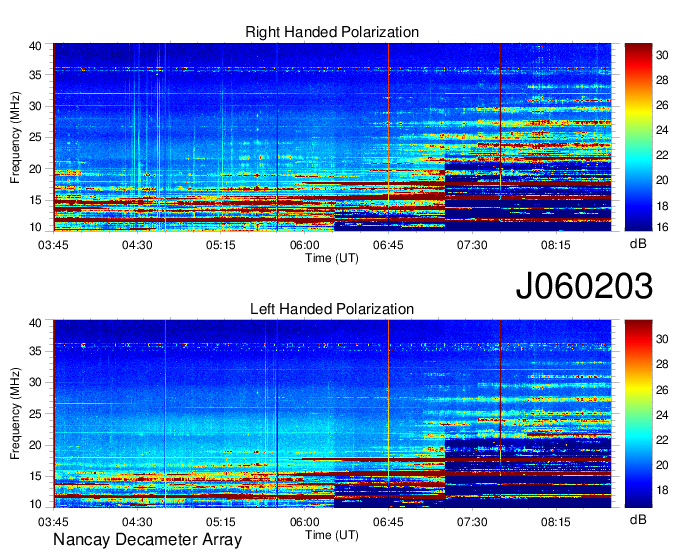Viewport: 680px width, 552px height.
Task: Click the 06:45 time tick of Right Handed plot
Action: point(388,245)
